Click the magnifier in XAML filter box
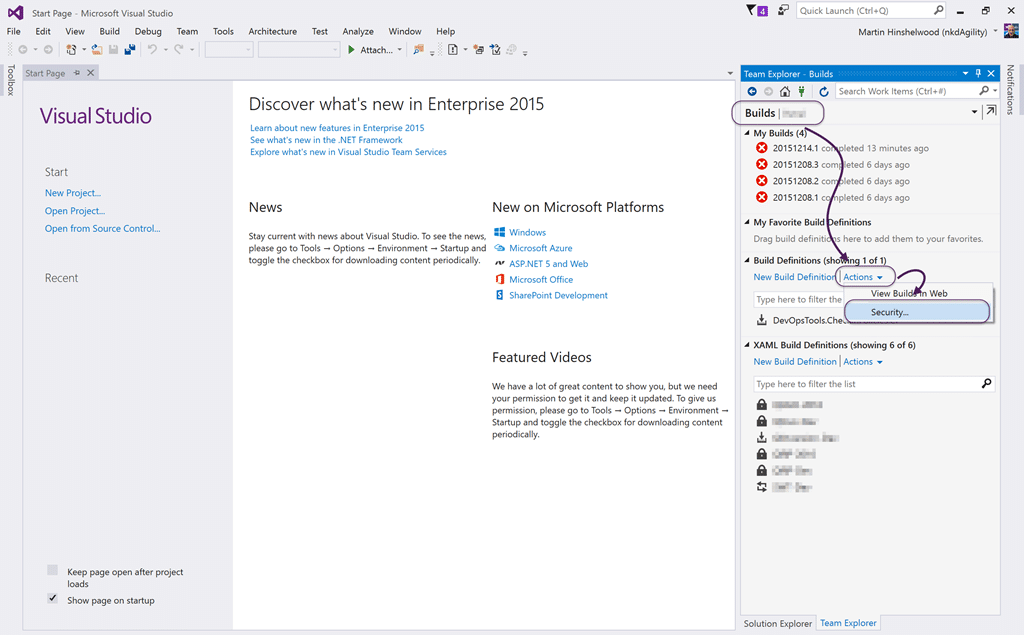The image size is (1024, 635). tap(986, 383)
